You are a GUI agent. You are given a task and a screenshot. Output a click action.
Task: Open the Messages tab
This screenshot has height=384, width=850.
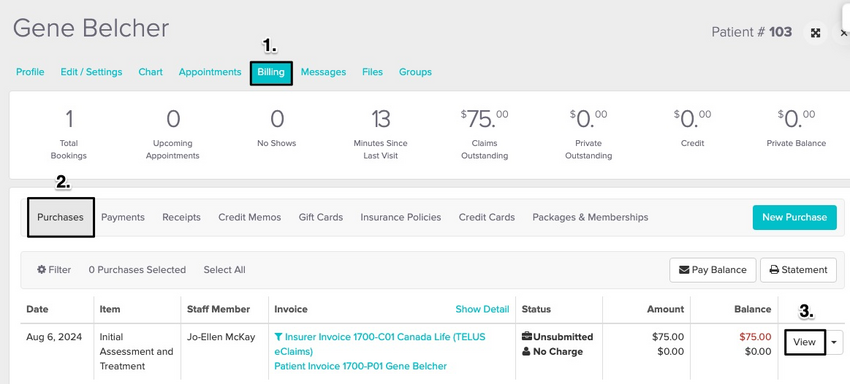point(323,72)
